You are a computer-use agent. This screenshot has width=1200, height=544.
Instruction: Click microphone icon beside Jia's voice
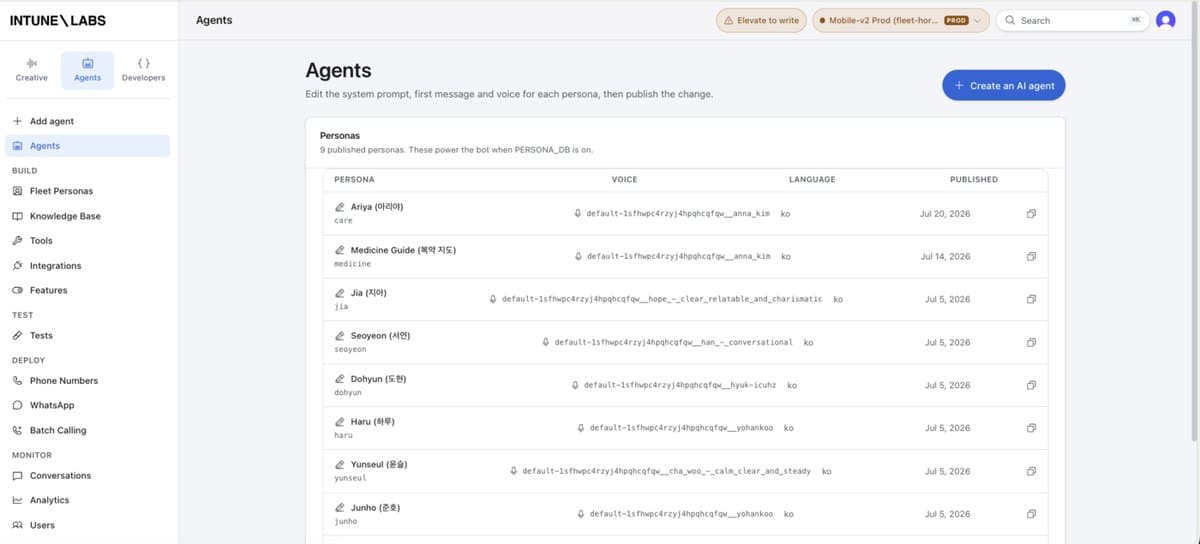tap(493, 299)
